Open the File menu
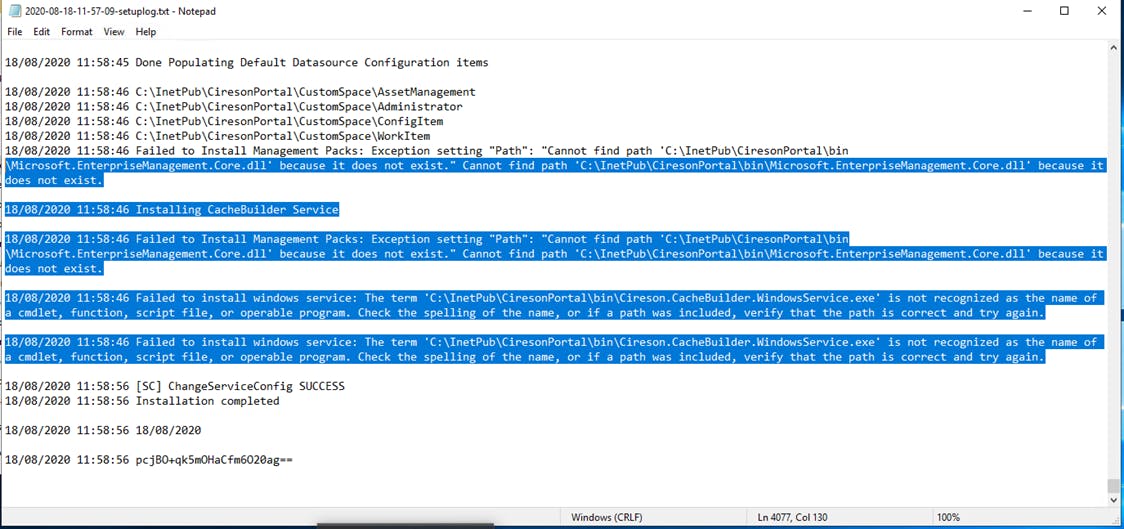 [14, 32]
